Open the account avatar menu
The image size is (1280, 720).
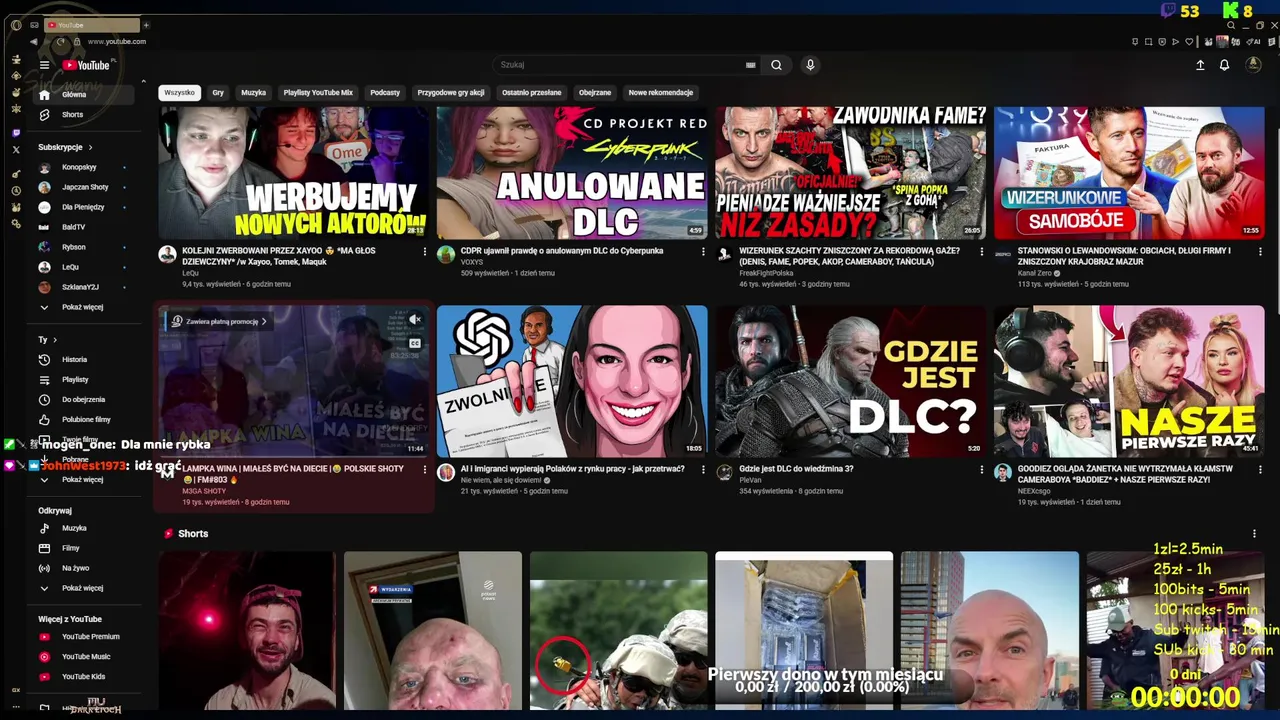tap(1253, 65)
